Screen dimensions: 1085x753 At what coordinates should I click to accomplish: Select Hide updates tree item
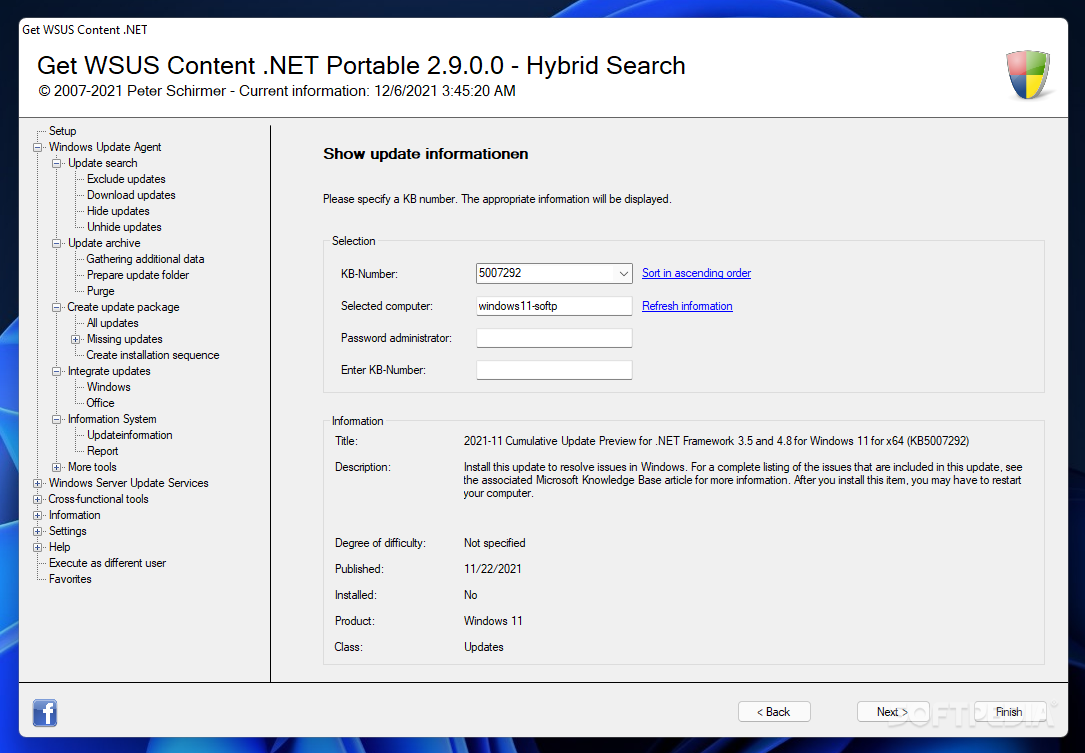pyautogui.click(x=118, y=210)
